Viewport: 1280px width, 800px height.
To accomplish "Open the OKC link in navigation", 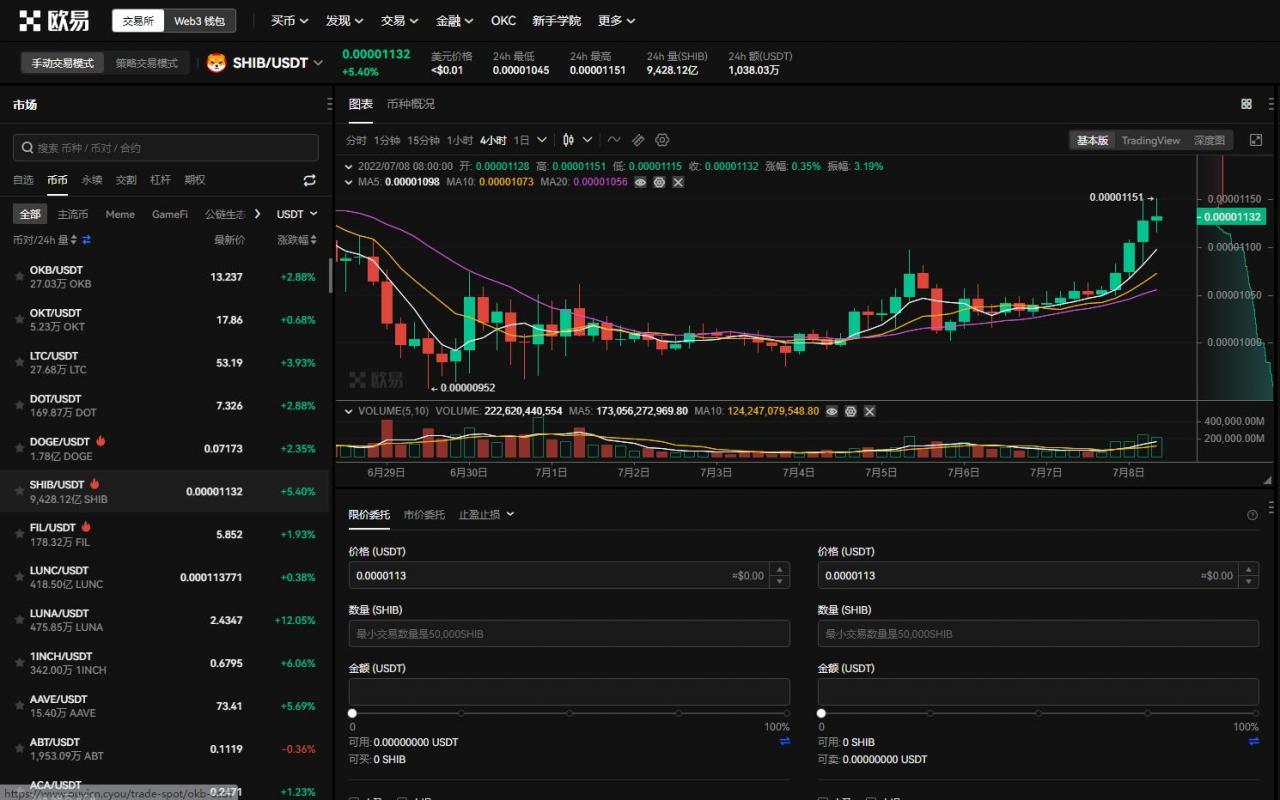I will [503, 20].
